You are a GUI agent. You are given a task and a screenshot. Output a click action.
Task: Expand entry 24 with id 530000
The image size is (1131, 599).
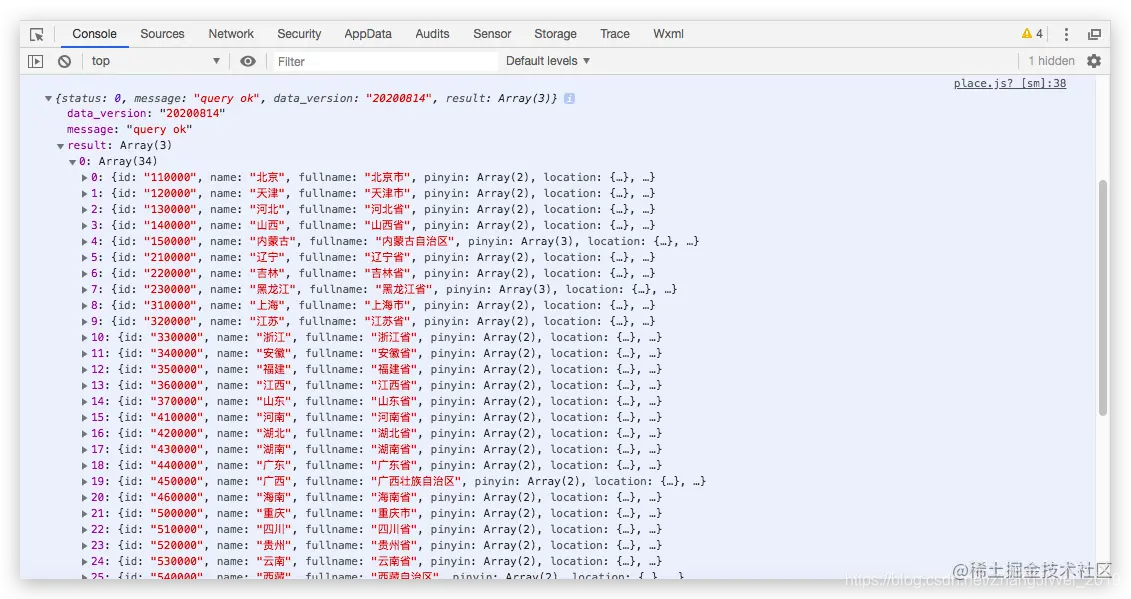tap(84, 561)
